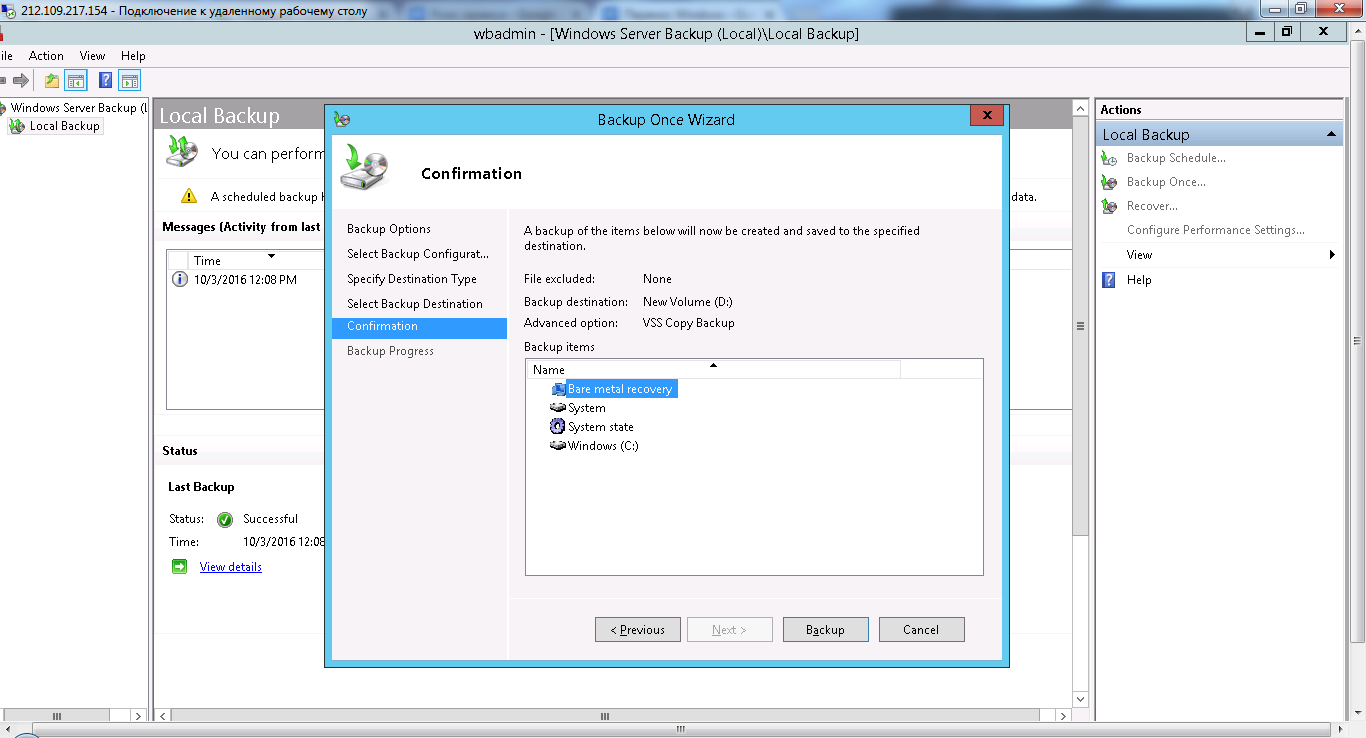This screenshot has height=738, width=1366.
Task: Select Bare metal recovery backup item
Action: [620, 389]
